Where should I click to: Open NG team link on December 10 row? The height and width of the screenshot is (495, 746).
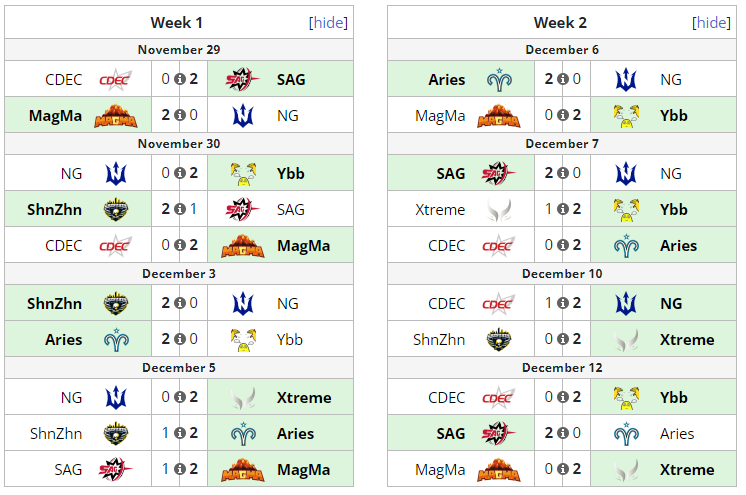(671, 304)
